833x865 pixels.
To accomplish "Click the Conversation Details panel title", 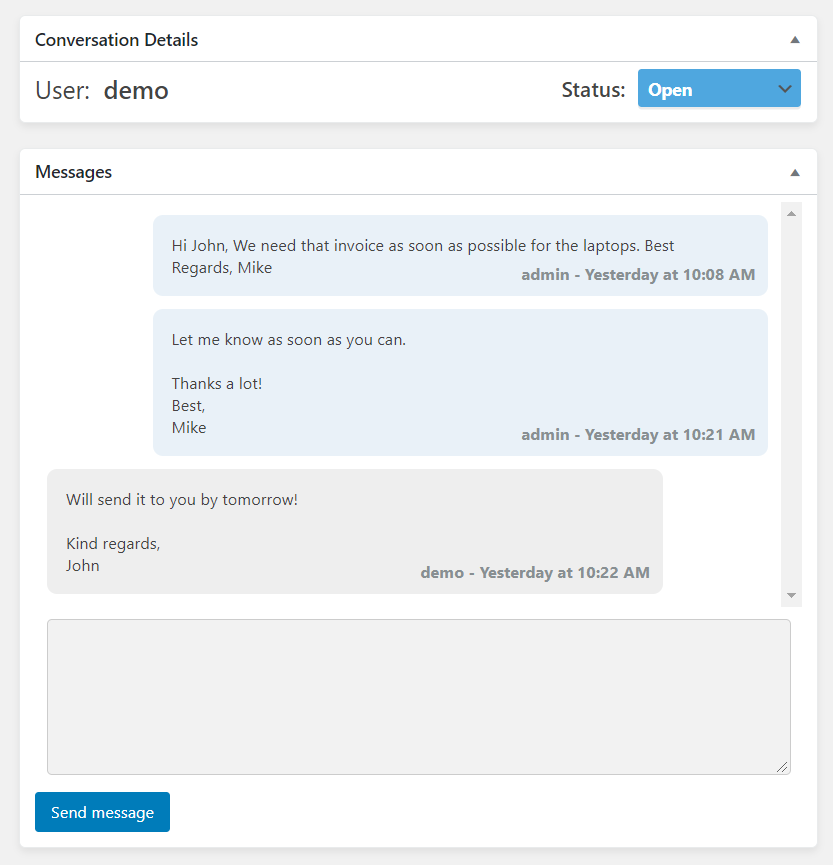I will pyautogui.click(x=117, y=40).
